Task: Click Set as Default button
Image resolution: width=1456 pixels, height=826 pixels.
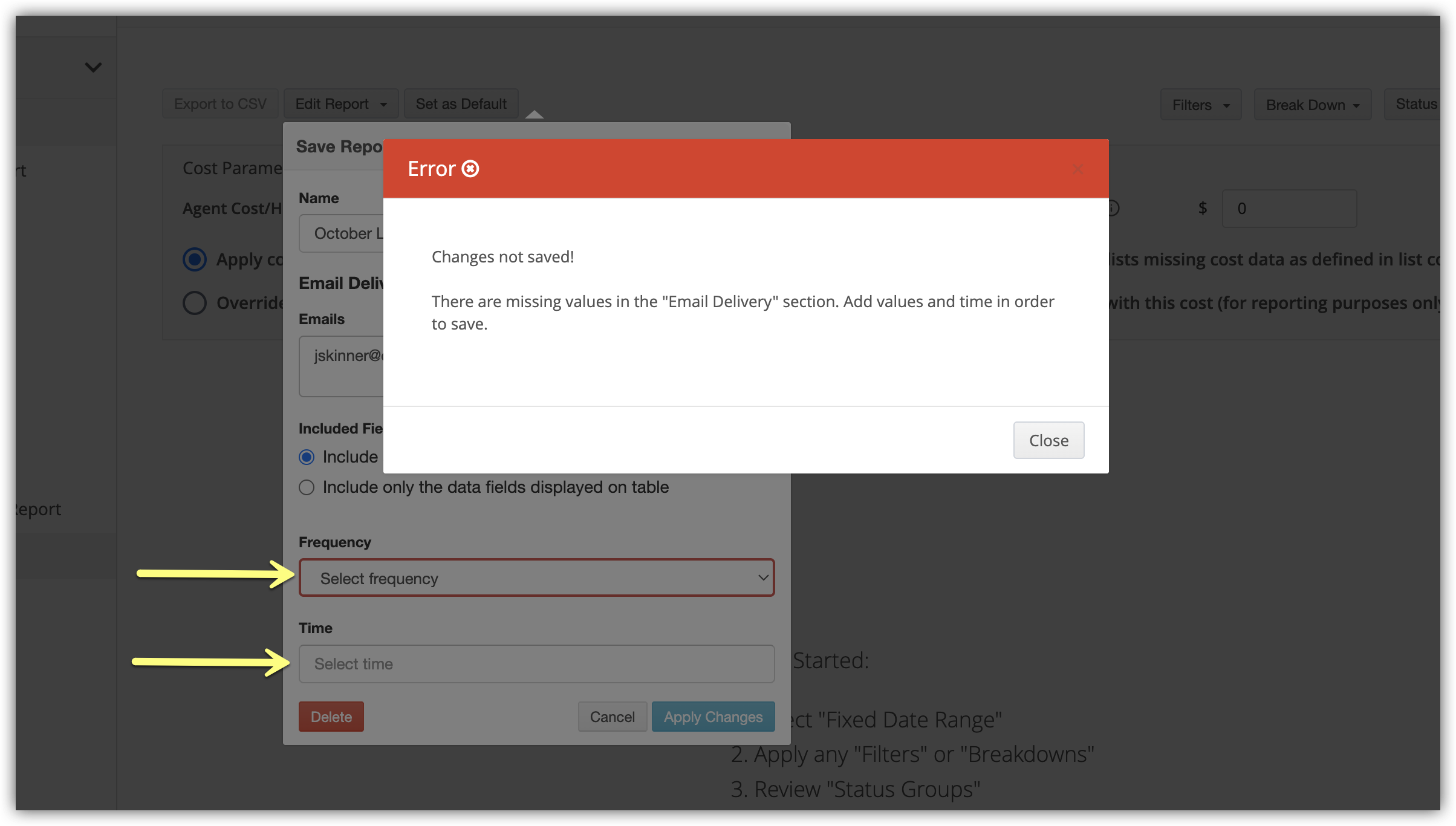Action: [461, 104]
